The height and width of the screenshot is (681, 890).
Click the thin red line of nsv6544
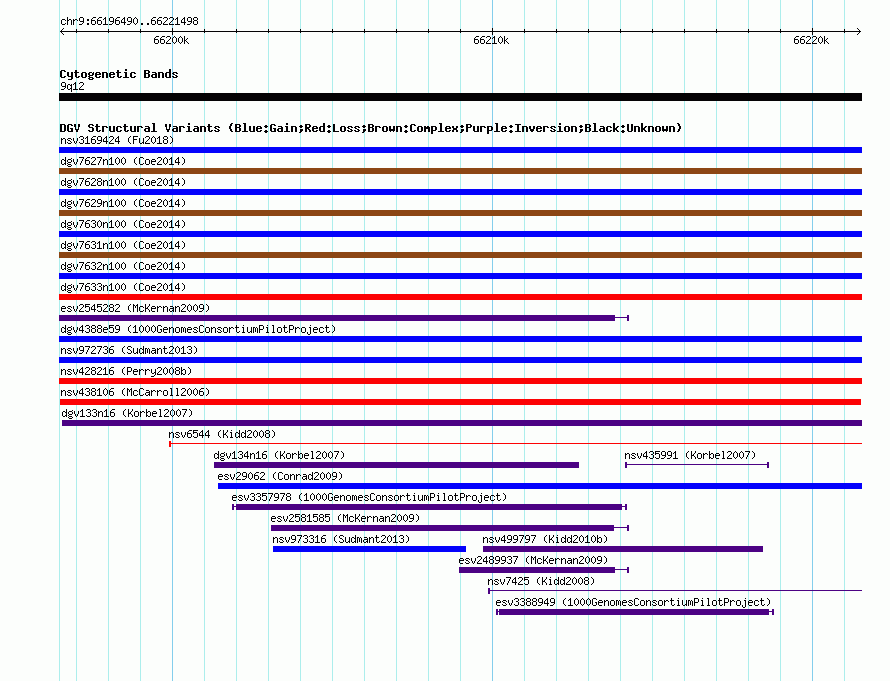(515, 443)
